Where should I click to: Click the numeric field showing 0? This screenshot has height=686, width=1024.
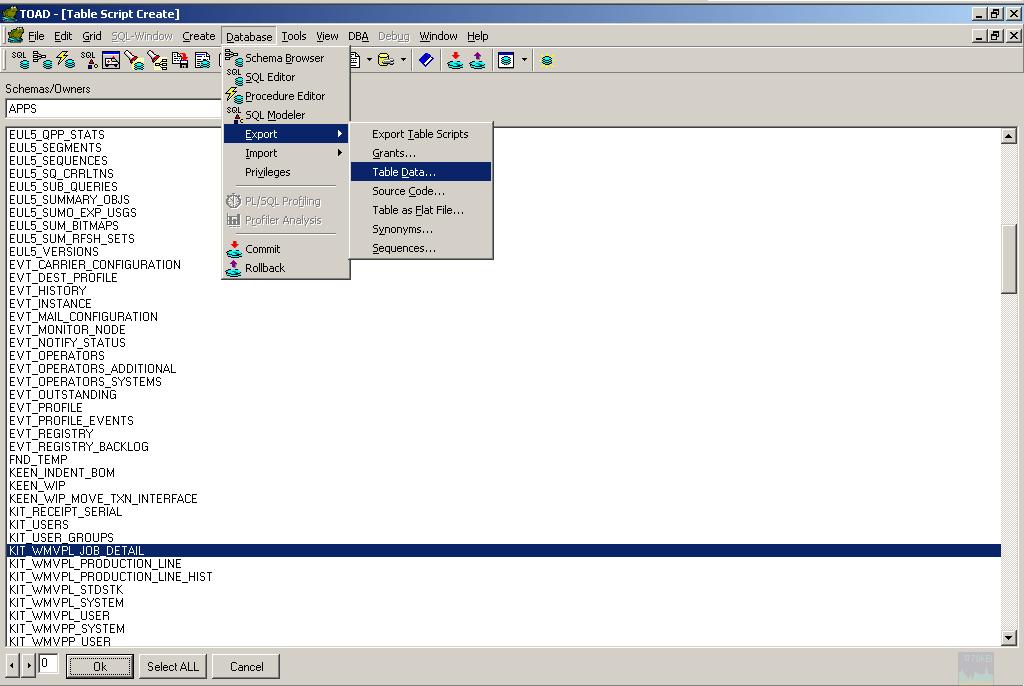click(48, 664)
